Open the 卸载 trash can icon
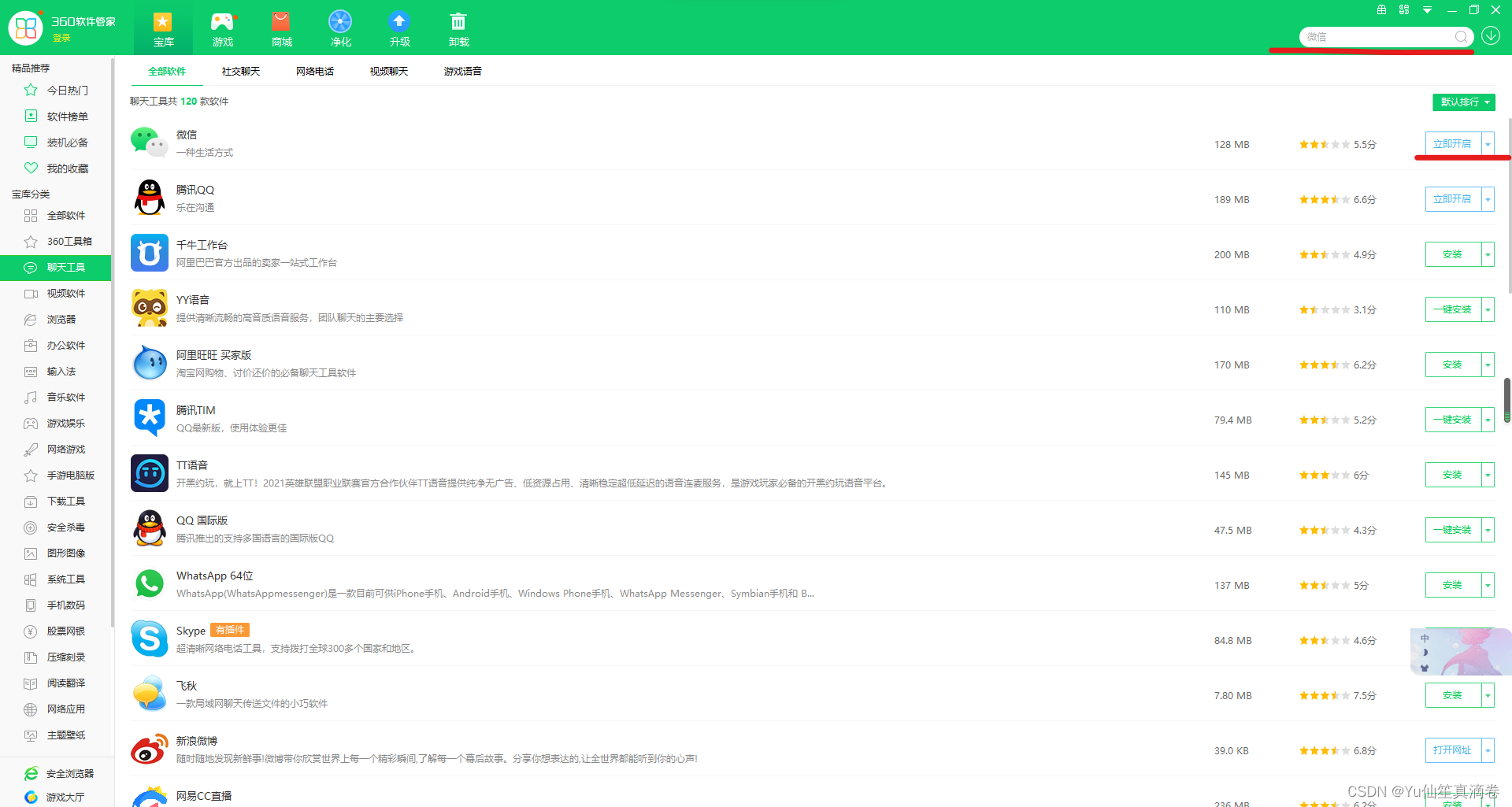The height and width of the screenshot is (807, 1512). tap(458, 28)
